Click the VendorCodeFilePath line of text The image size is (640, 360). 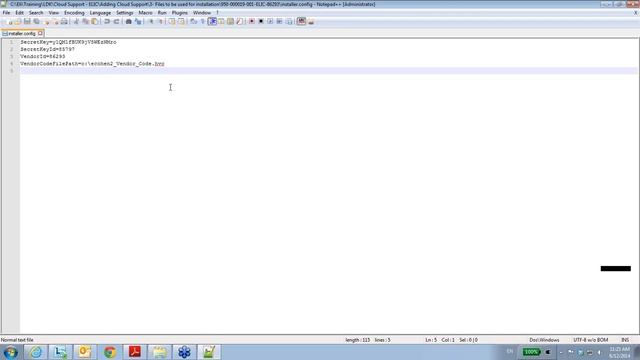click(92, 64)
